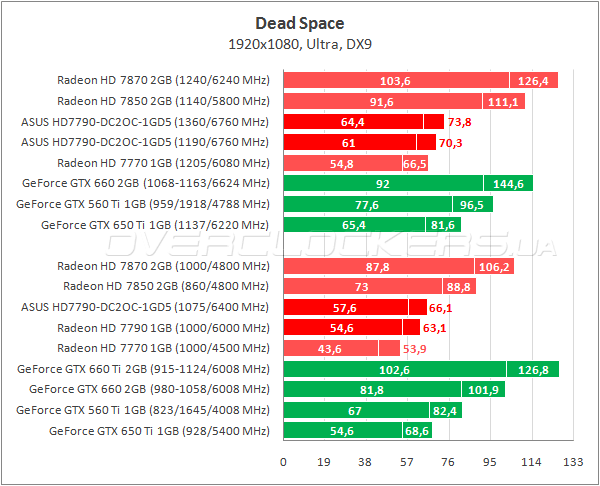Click the x-axis tick label 19
This screenshot has height=486, width=600.
[324, 462]
